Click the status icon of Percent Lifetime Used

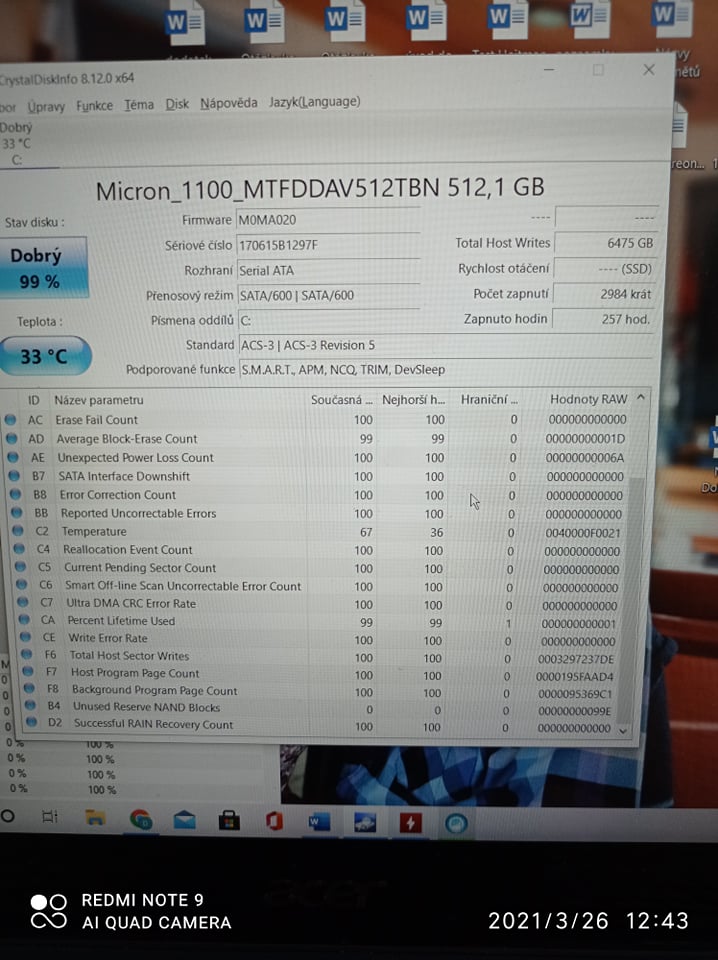pyautogui.click(x=24, y=620)
